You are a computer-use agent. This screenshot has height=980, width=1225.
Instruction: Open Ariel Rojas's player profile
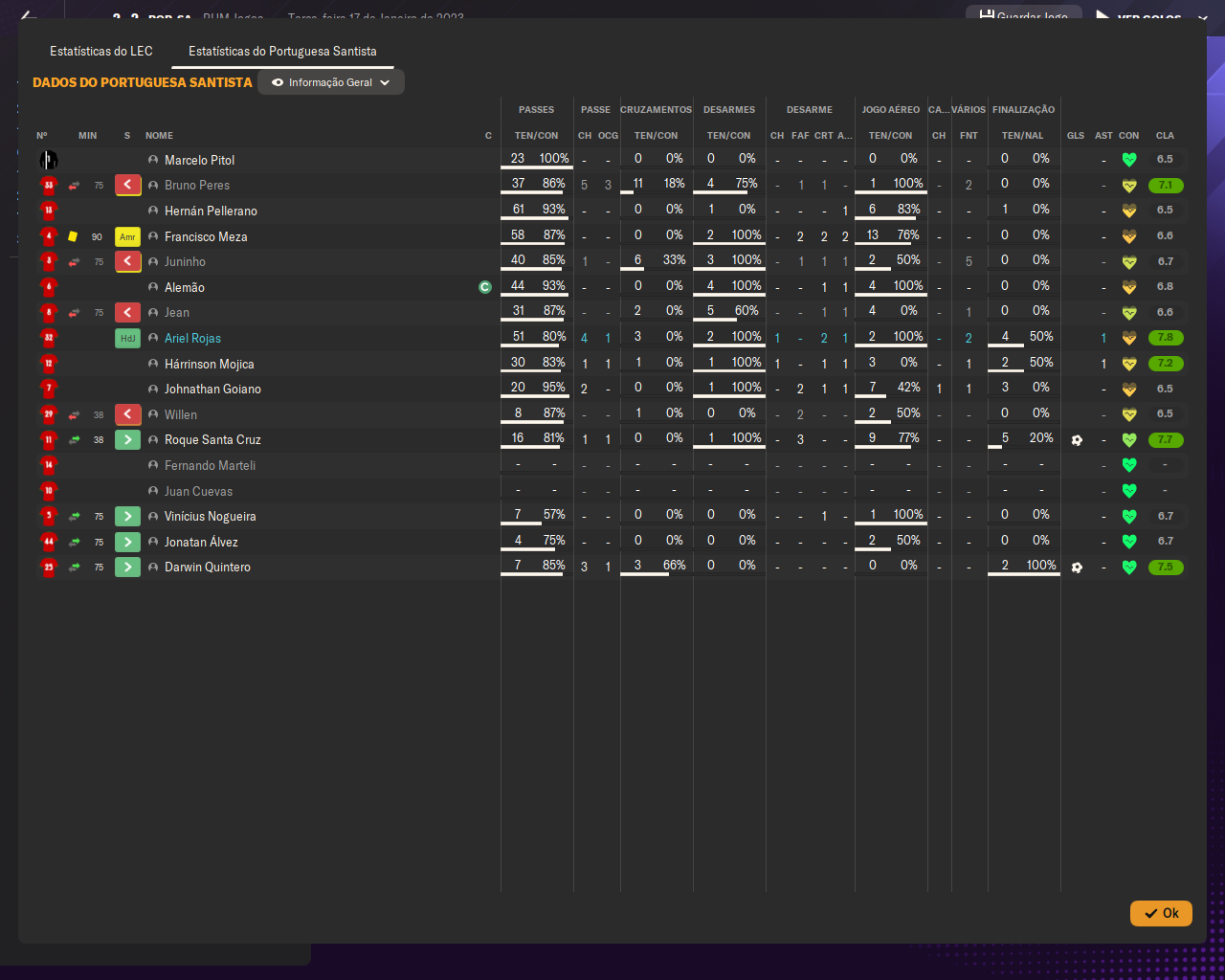[192, 338]
